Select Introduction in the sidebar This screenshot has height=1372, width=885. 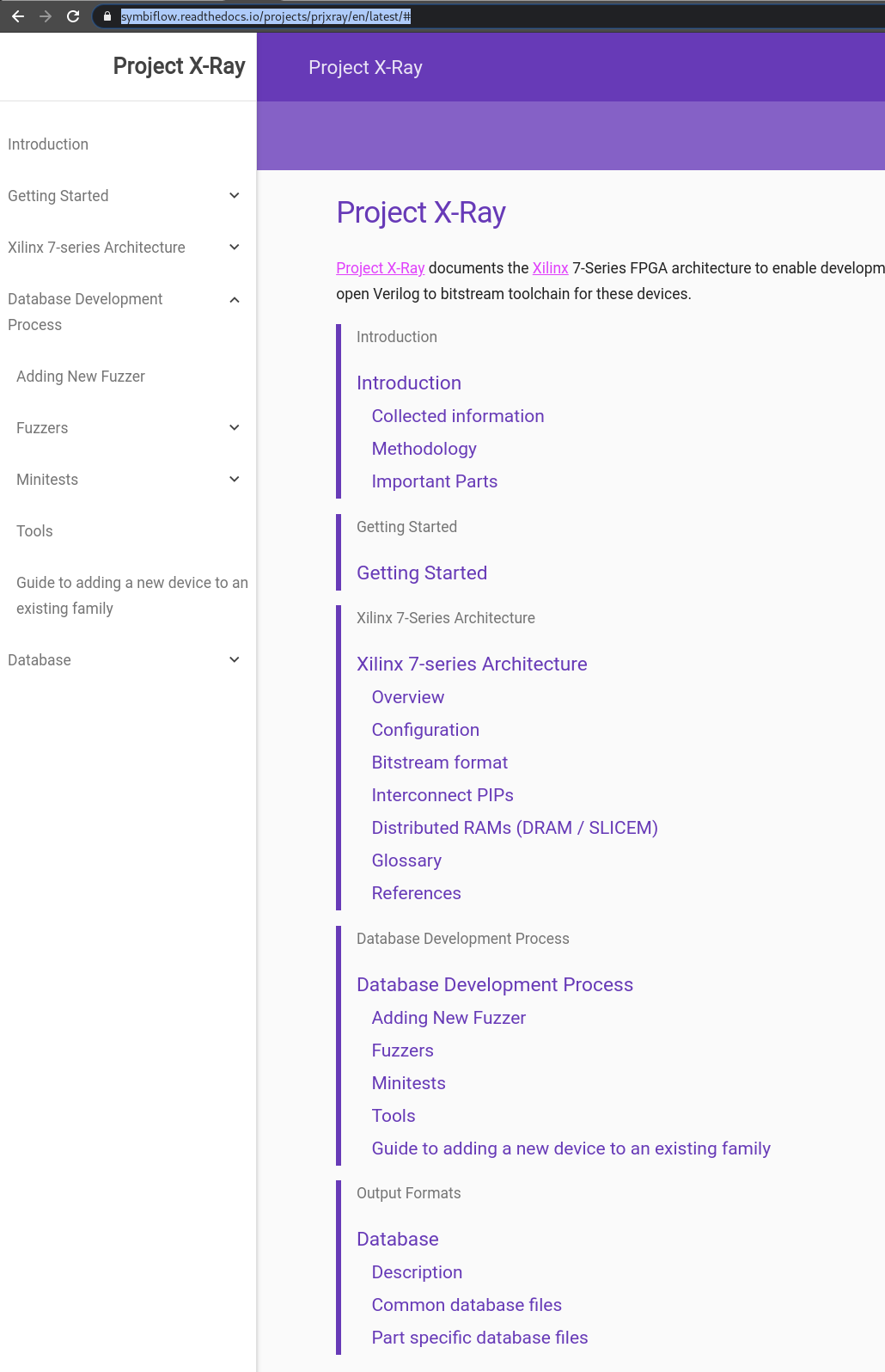pyautogui.click(x=47, y=144)
